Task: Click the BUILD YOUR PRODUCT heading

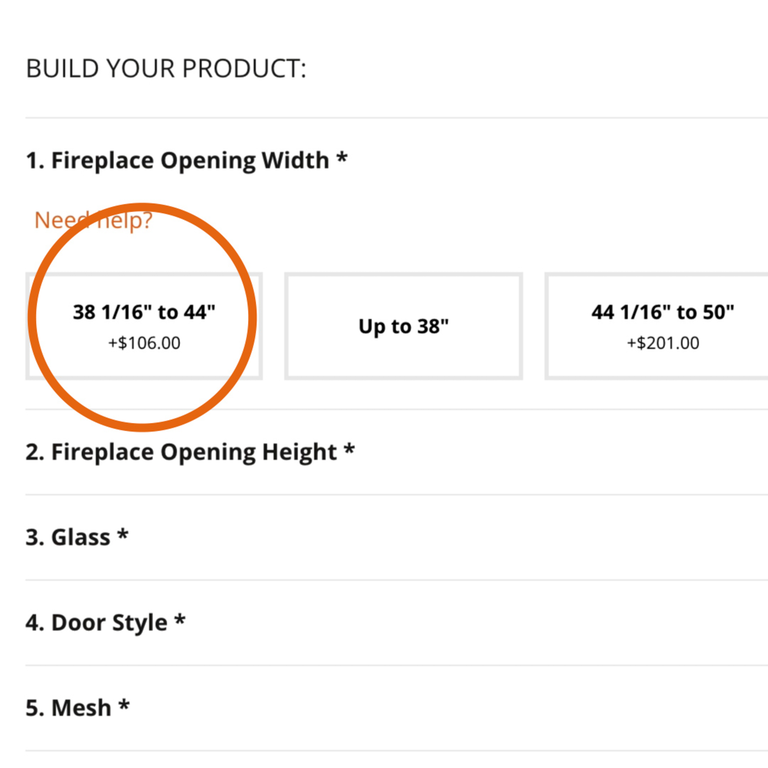Action: tap(166, 69)
